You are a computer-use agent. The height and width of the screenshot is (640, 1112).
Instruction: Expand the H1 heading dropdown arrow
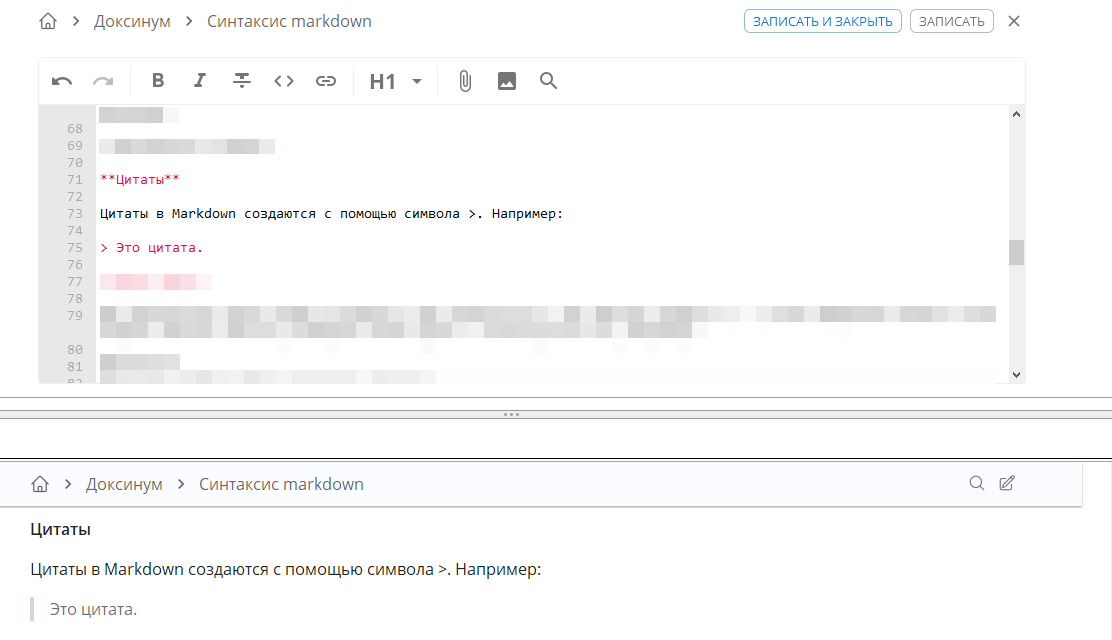(x=417, y=82)
